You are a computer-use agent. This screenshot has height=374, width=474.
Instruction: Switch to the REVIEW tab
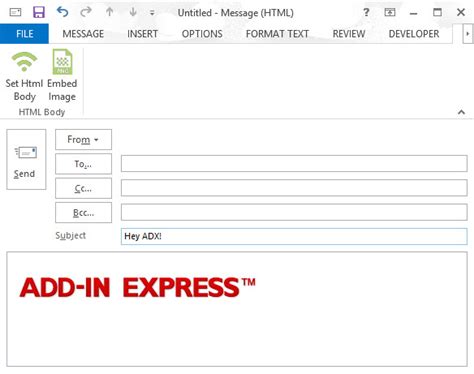click(349, 34)
